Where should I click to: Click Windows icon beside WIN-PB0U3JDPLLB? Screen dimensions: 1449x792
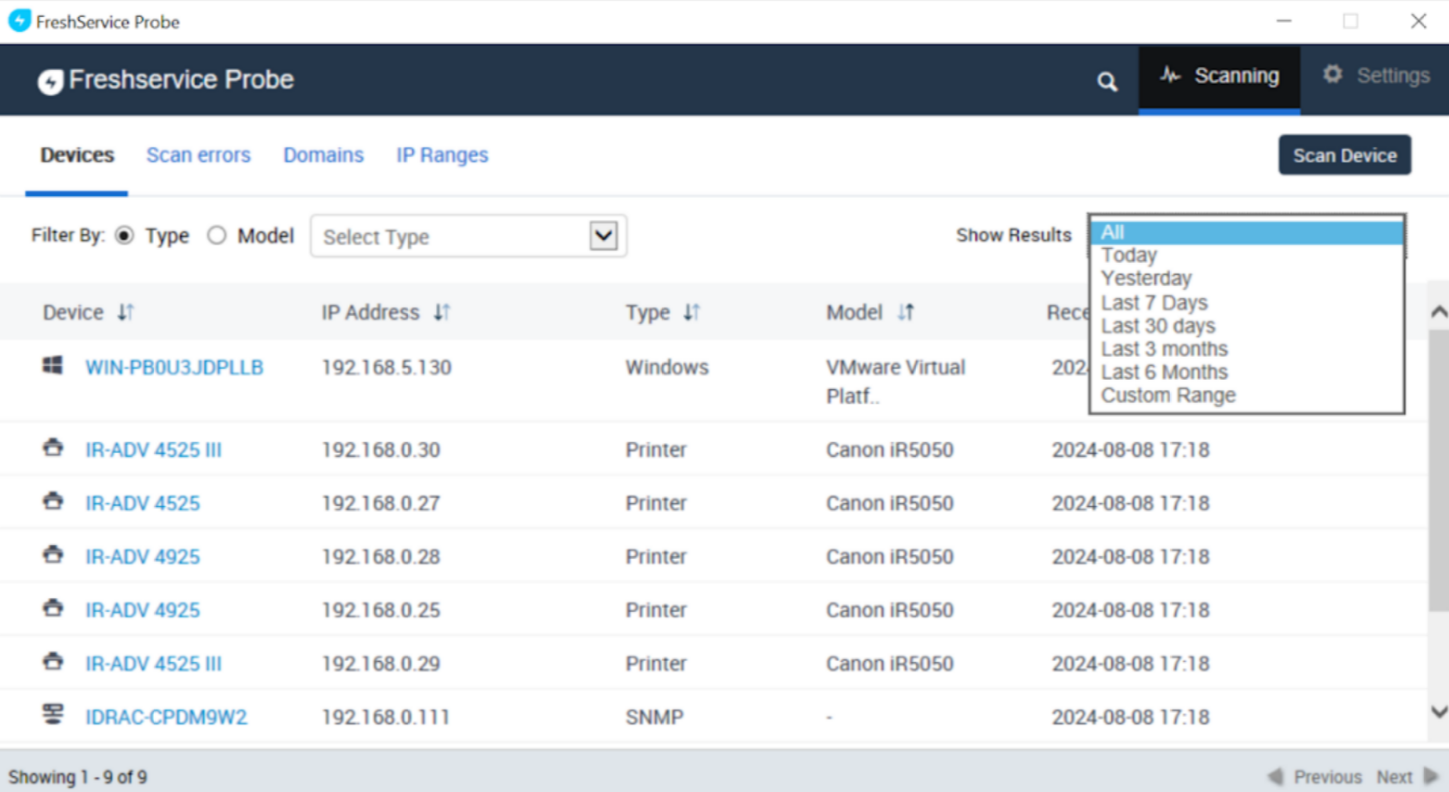(53, 366)
